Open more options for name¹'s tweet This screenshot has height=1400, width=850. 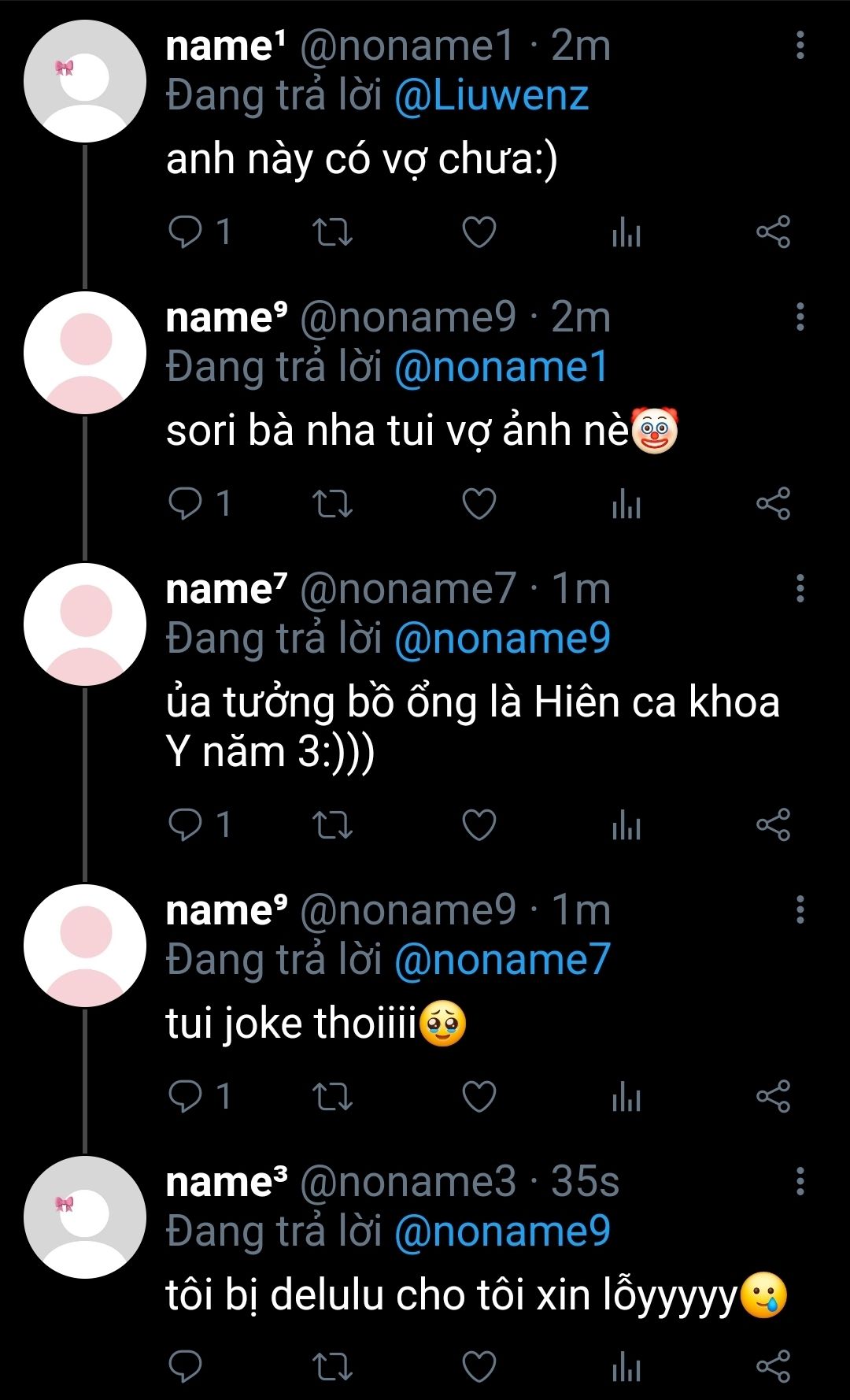point(800,46)
